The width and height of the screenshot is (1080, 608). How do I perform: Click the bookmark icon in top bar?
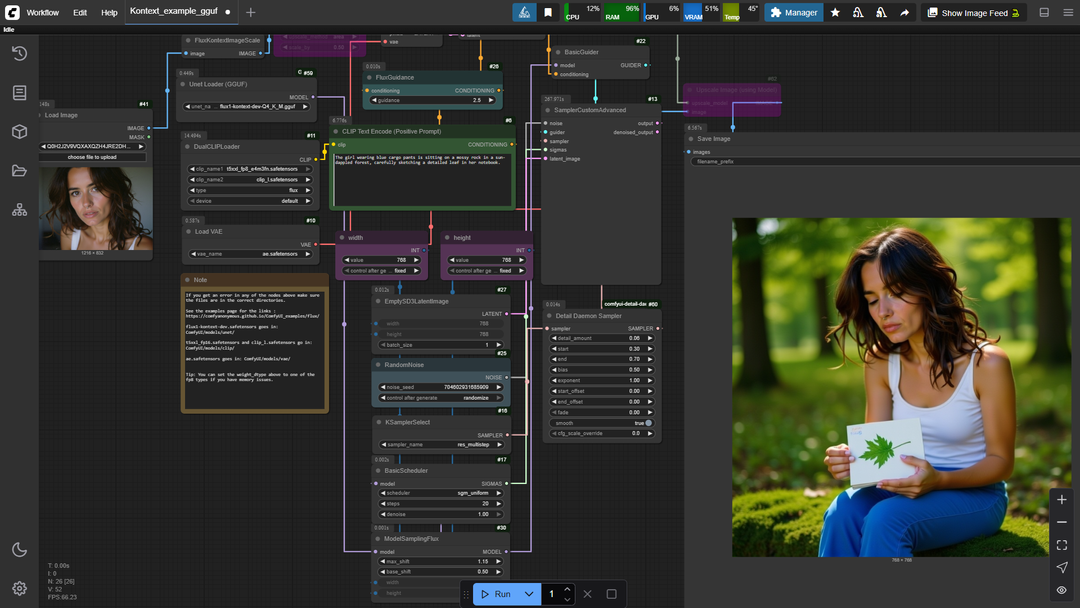tap(548, 12)
